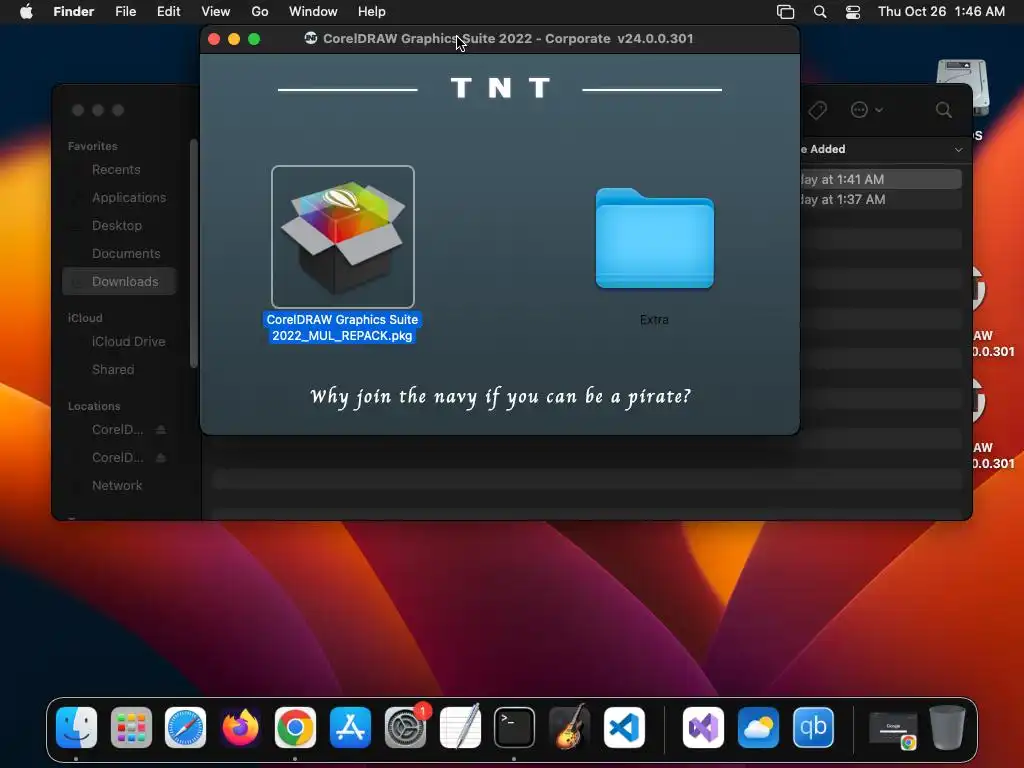Select first CorelD... location in Finder sidebar
This screenshot has height=768, width=1024.
(x=117, y=430)
